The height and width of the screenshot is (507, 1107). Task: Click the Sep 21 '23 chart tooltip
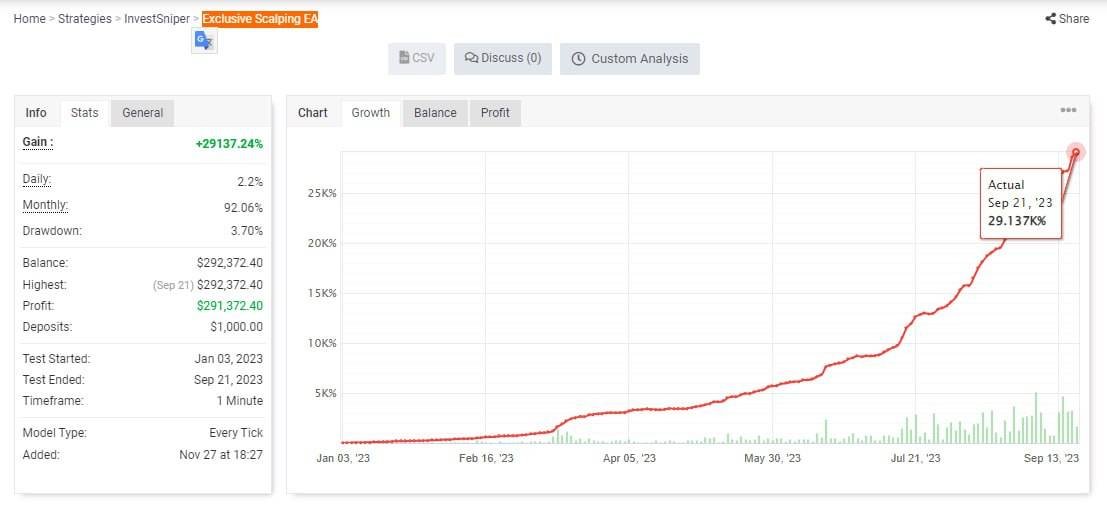pos(1020,203)
